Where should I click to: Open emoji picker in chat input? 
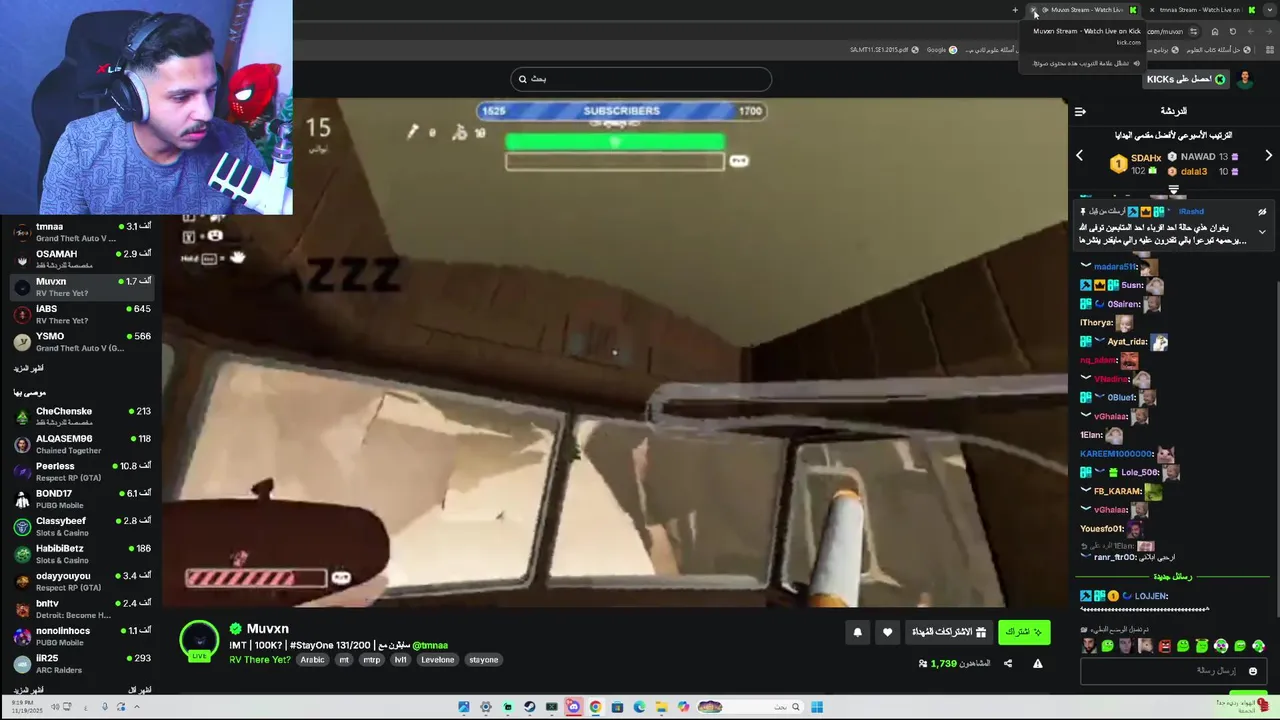pos(1253,671)
